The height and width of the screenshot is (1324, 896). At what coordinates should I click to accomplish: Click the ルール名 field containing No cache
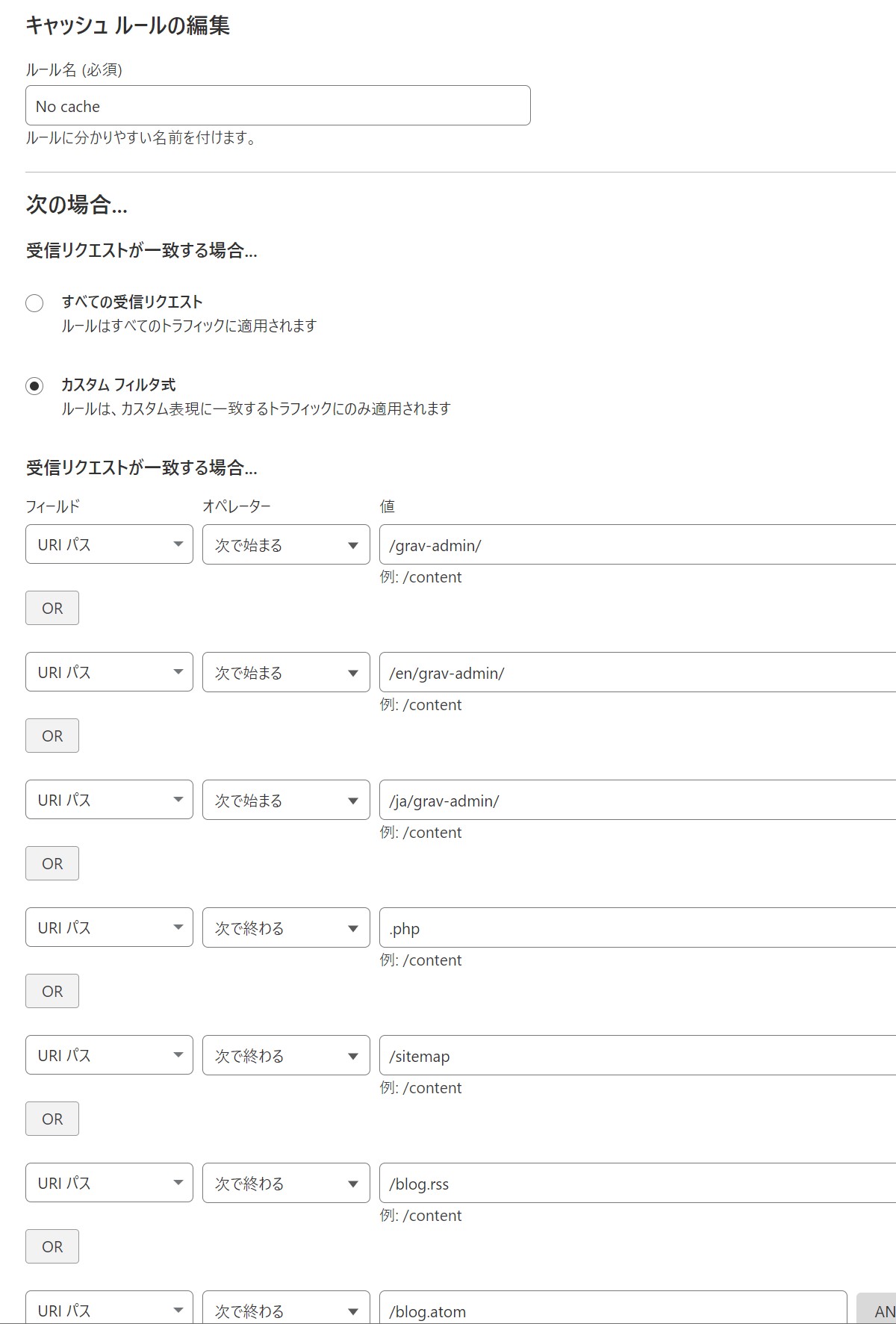click(x=278, y=105)
